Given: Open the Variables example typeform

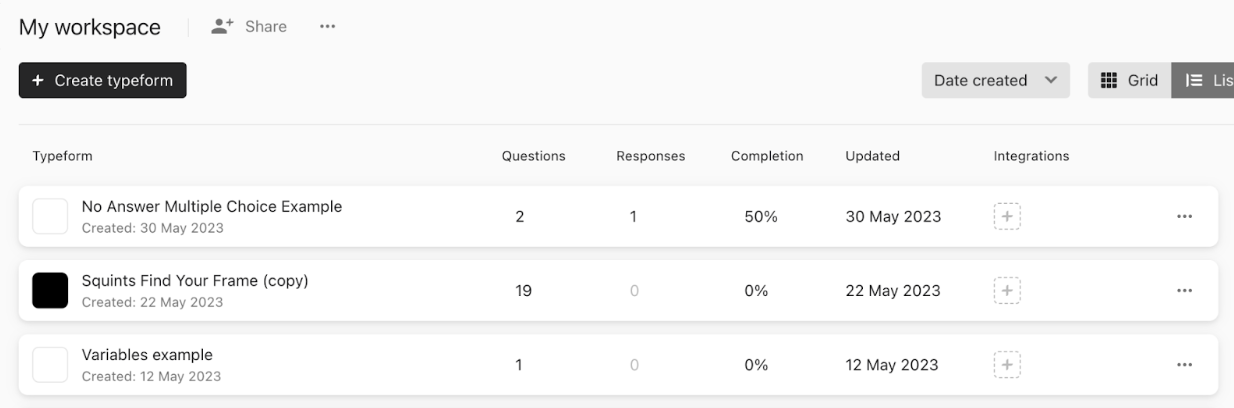Looking at the screenshot, I should [x=147, y=355].
